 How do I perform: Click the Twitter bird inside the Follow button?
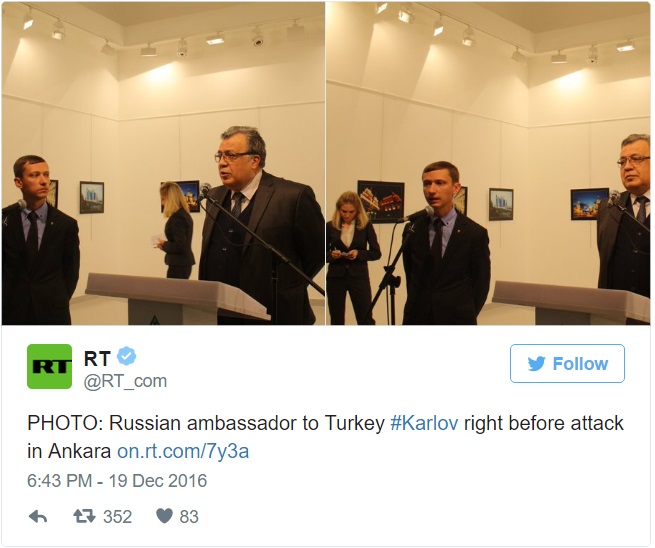coord(536,364)
